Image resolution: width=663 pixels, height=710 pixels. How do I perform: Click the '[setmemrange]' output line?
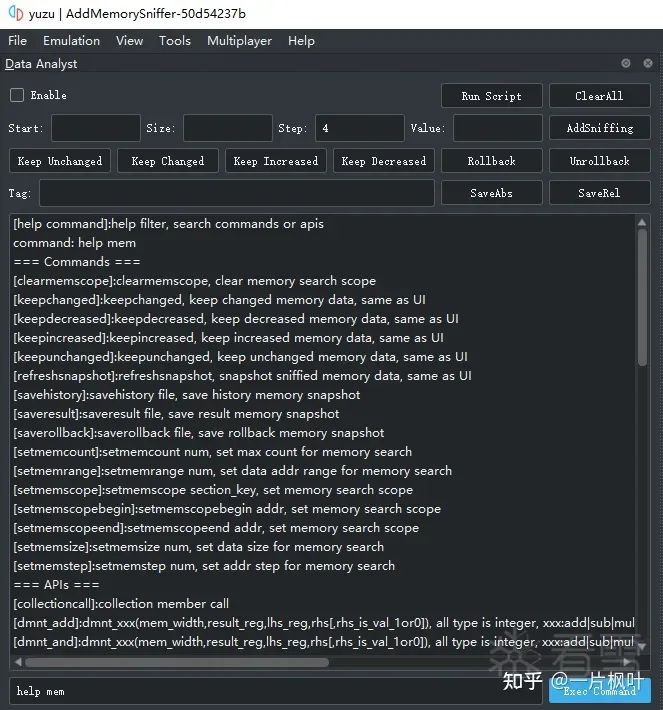[232, 471]
